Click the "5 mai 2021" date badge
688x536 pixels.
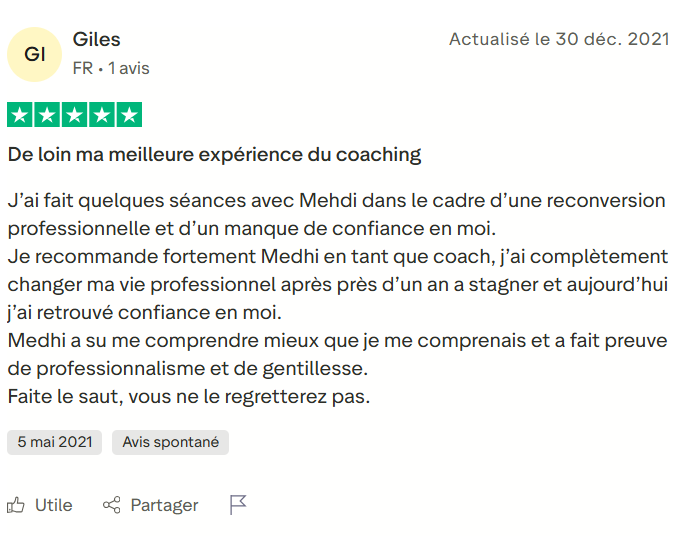tap(54, 442)
